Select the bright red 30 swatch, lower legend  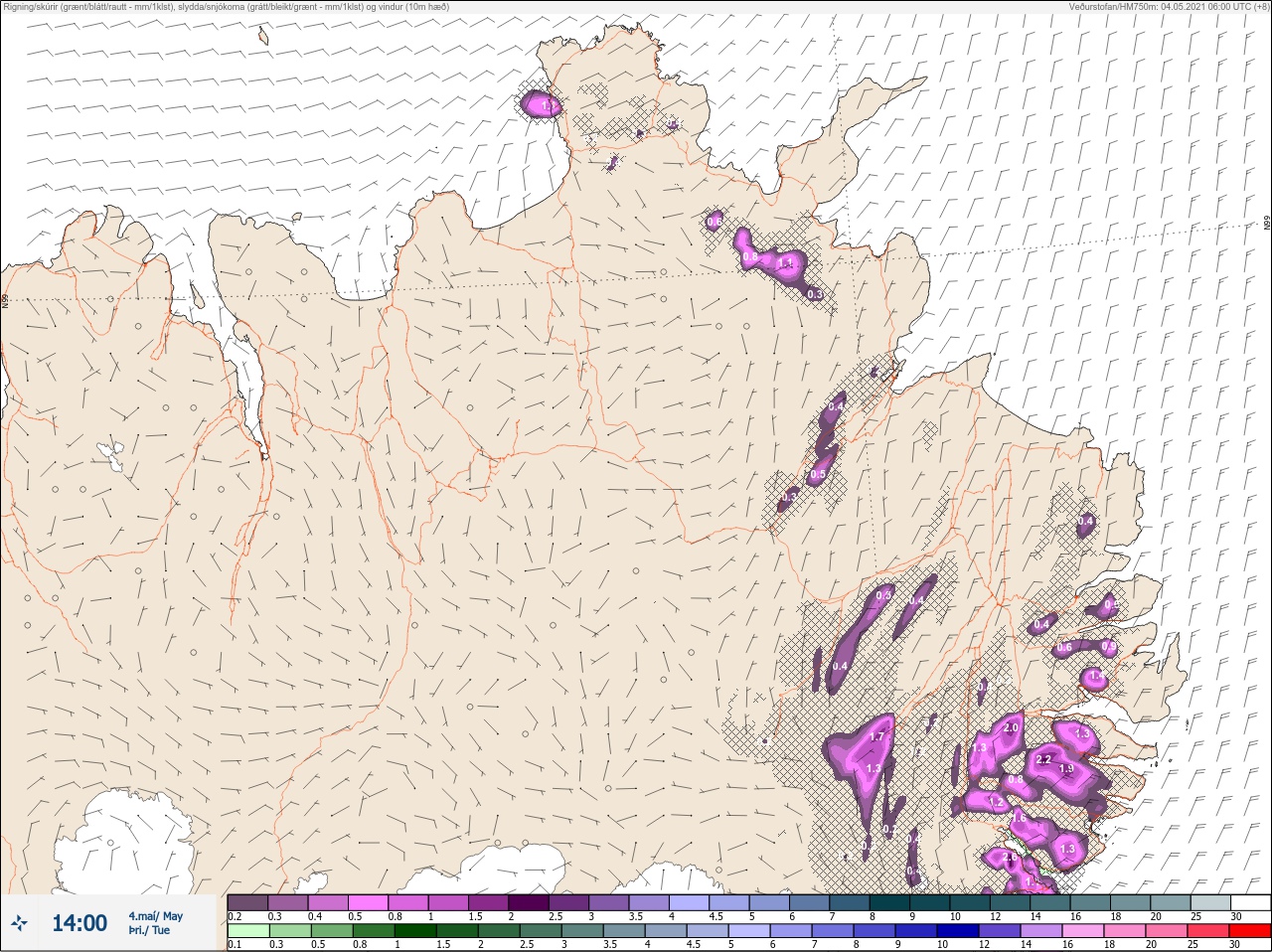click(x=1252, y=931)
